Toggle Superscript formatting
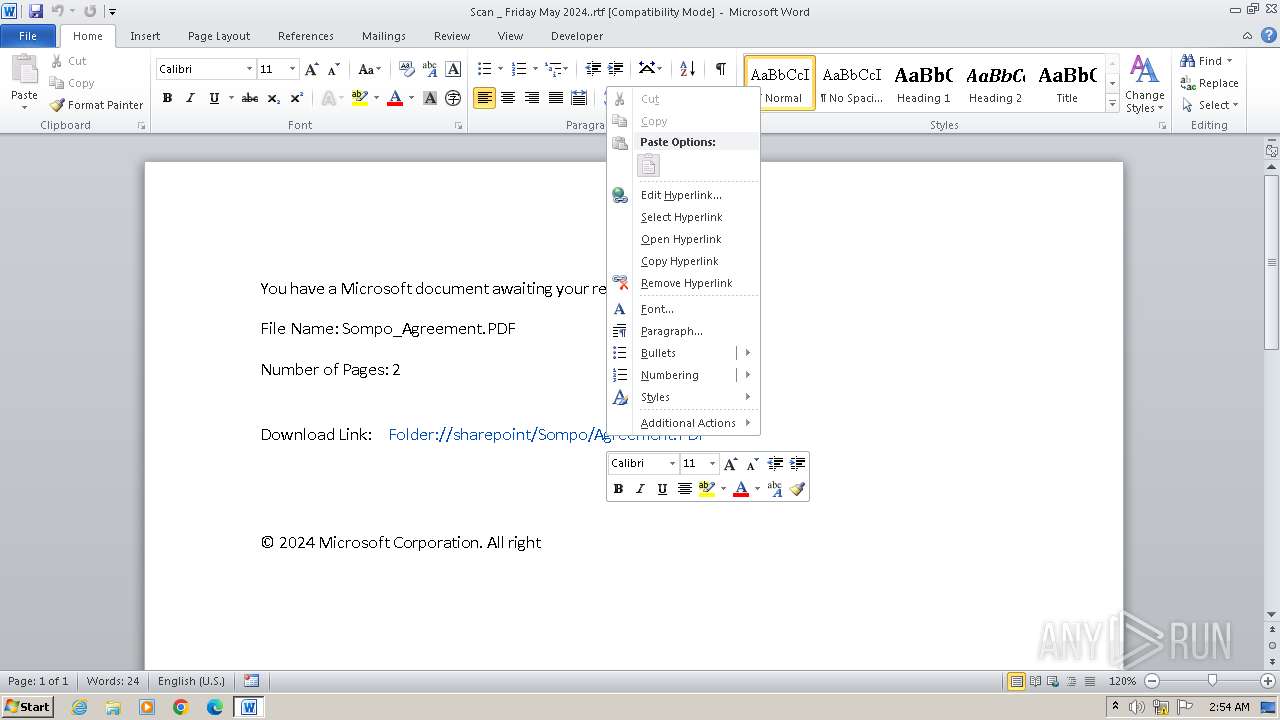This screenshot has height=720, width=1280. click(297, 98)
